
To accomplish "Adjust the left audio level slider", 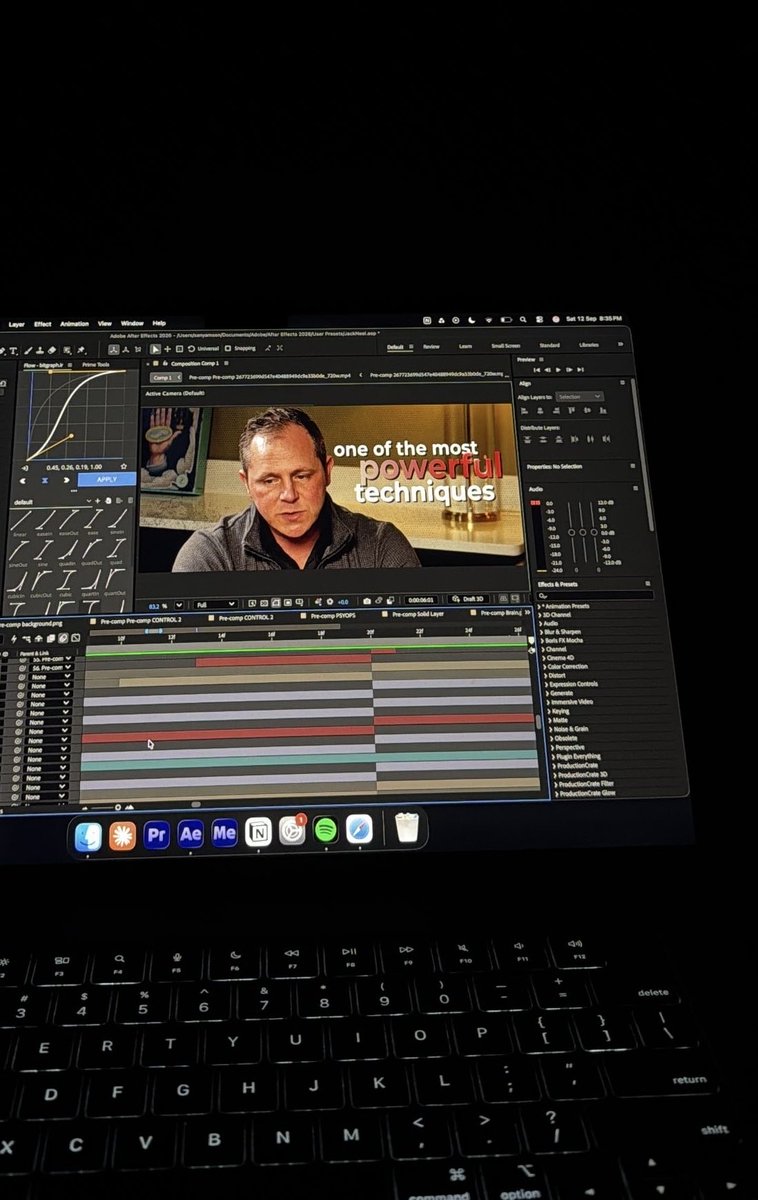I will coord(571,531).
